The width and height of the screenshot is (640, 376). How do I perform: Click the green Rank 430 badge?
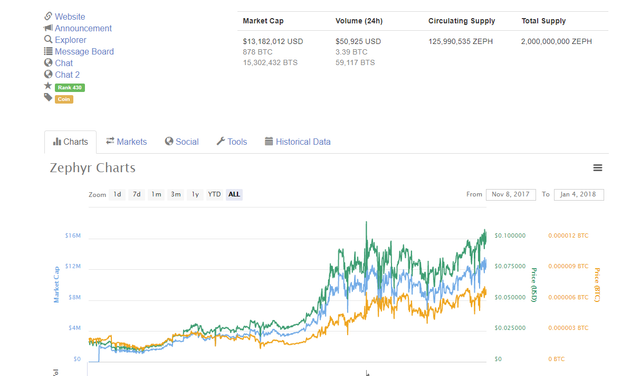[x=70, y=87]
